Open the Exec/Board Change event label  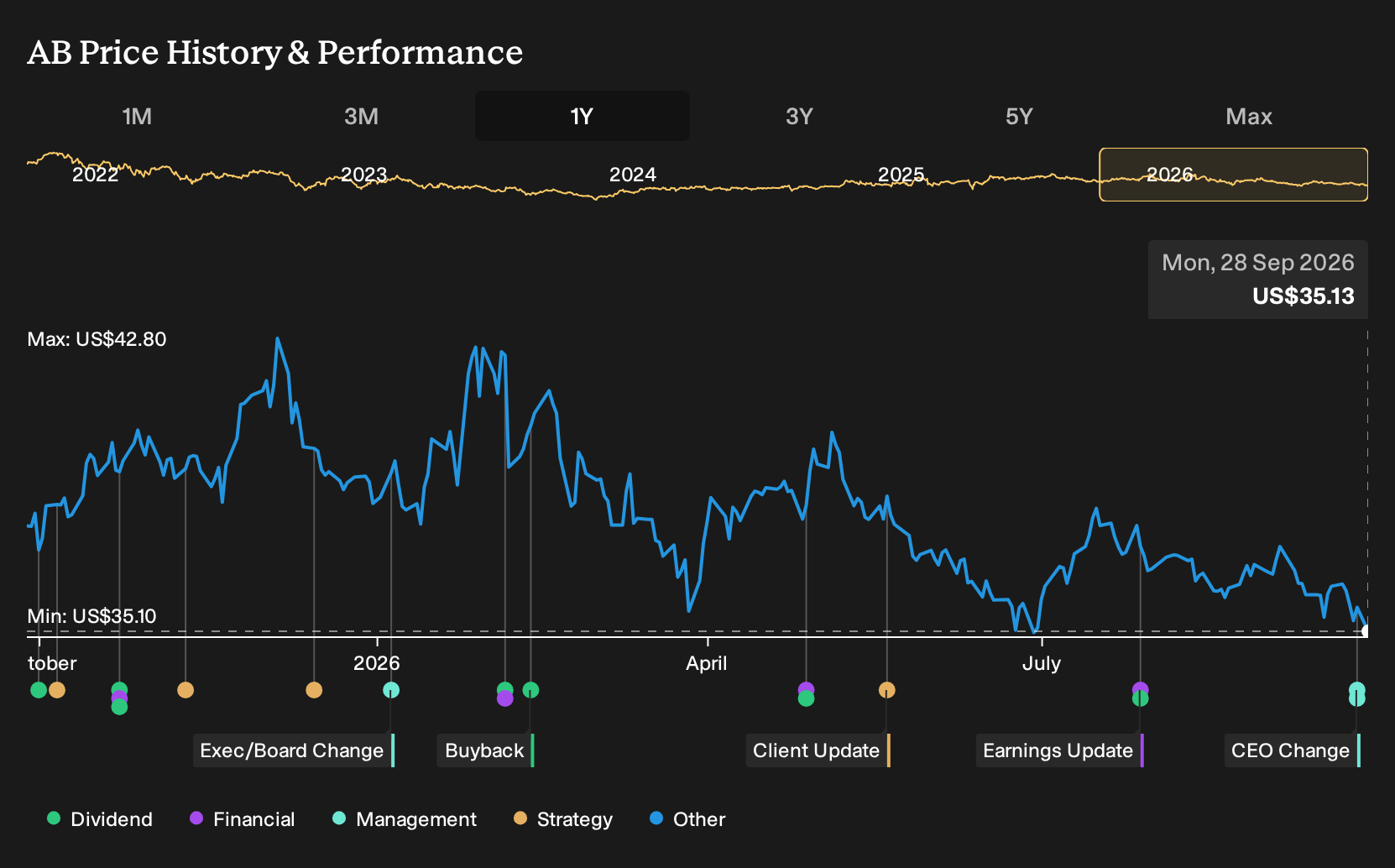tap(294, 750)
